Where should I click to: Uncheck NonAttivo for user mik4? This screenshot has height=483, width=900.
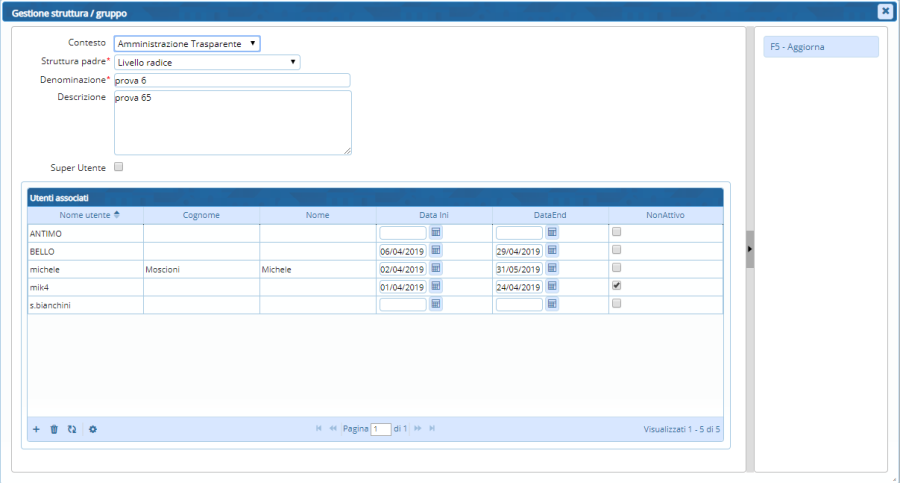(x=617, y=285)
